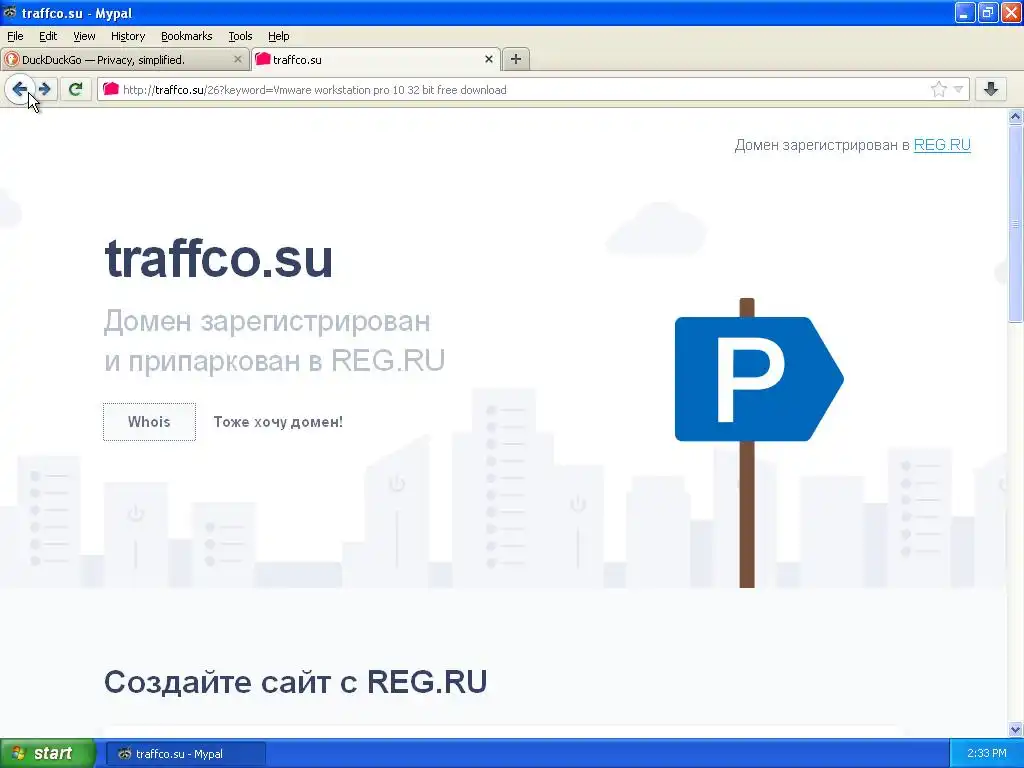The width and height of the screenshot is (1024, 768).
Task: Open the Edit menu
Action: click(48, 36)
